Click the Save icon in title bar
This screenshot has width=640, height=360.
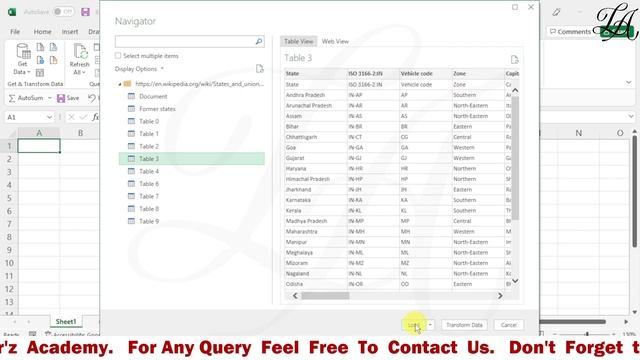(x=85, y=12)
